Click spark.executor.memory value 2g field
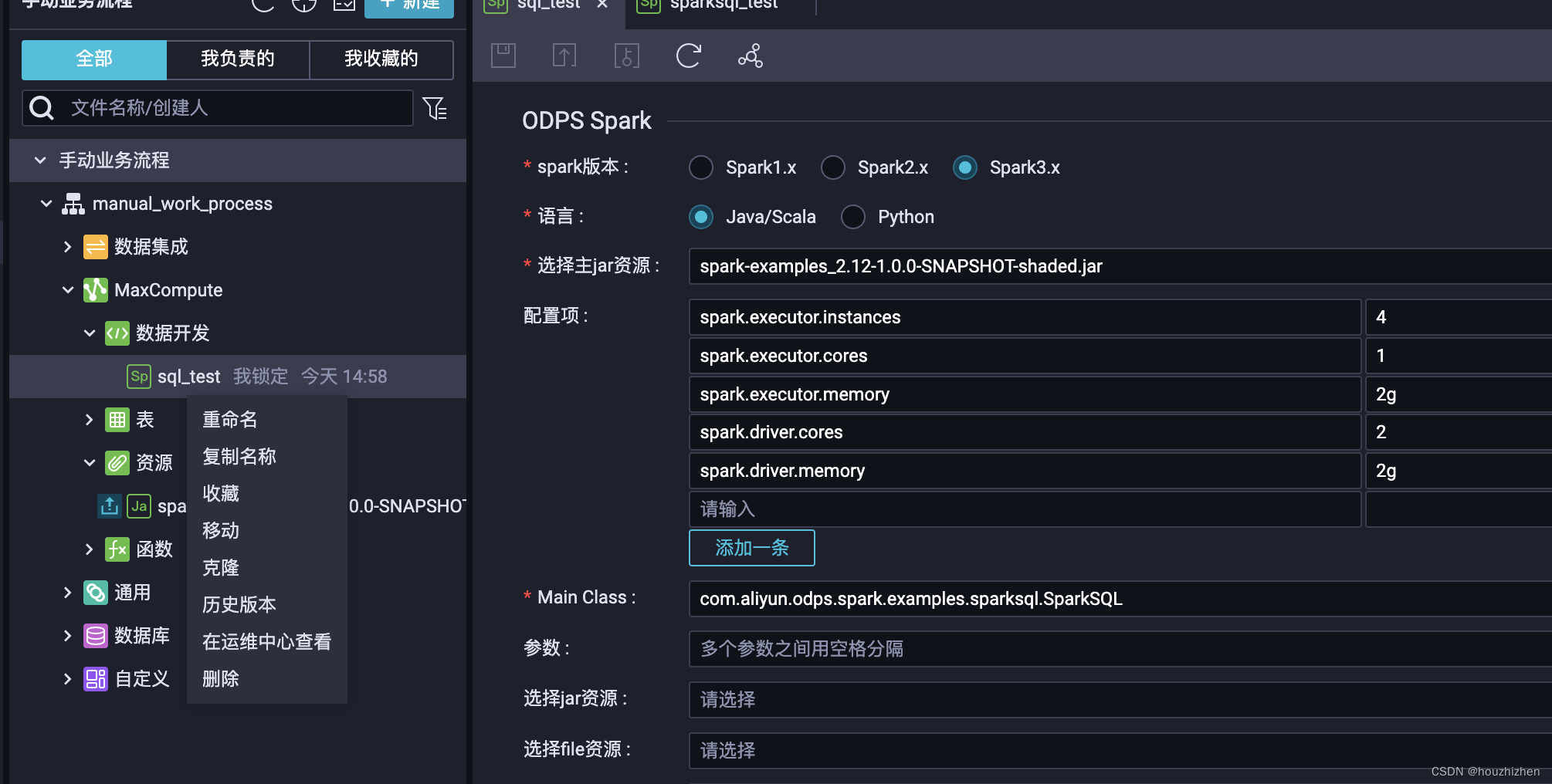1552x784 pixels. (x=1459, y=394)
